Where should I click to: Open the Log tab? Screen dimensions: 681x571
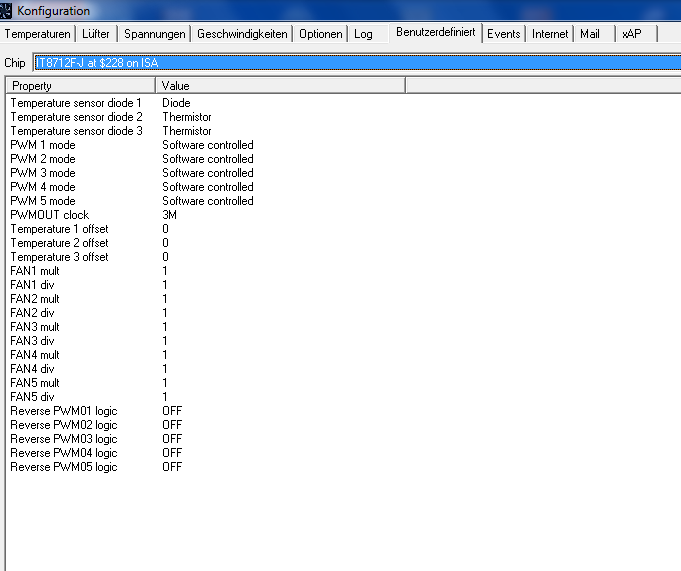(363, 34)
